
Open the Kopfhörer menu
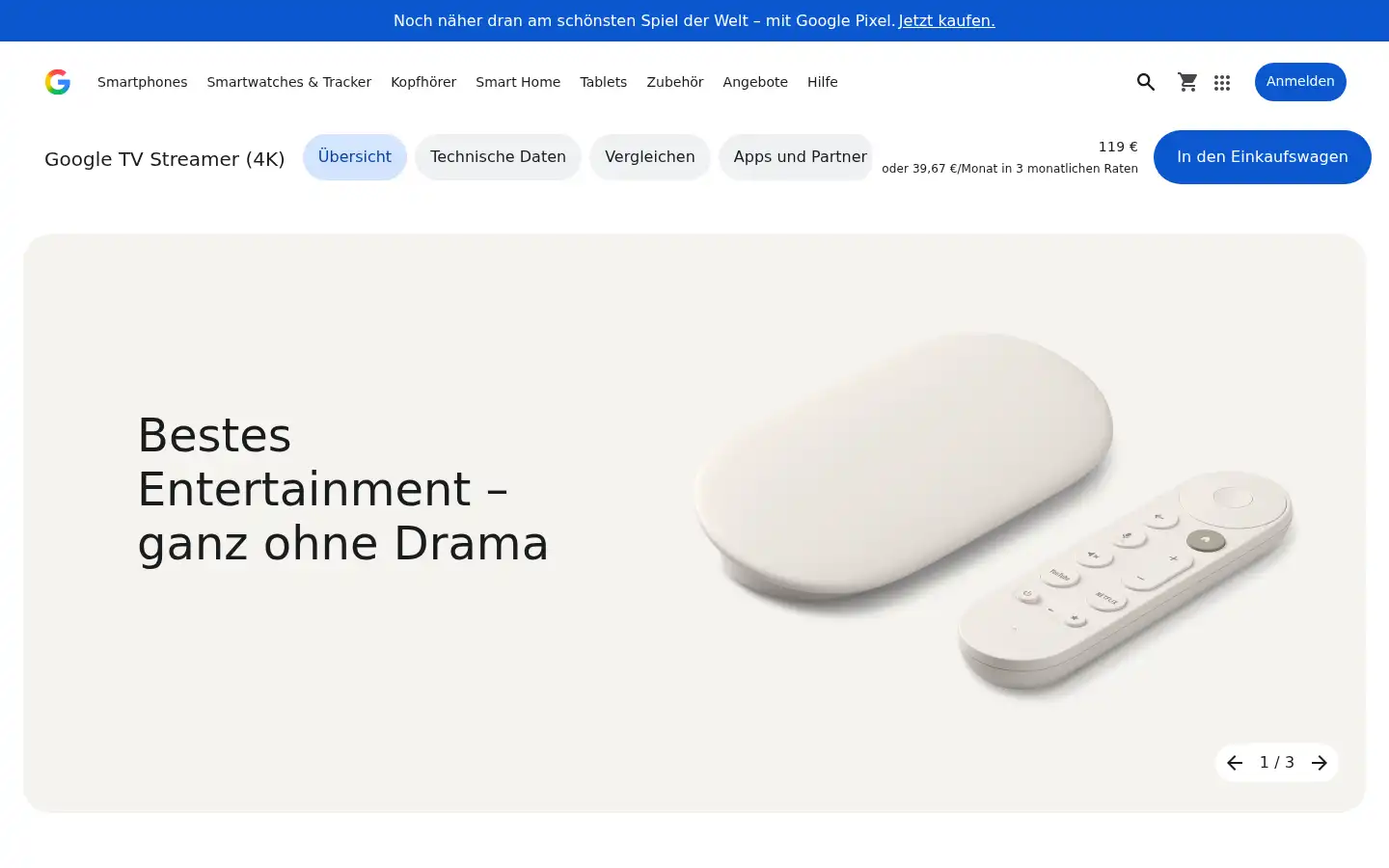tap(423, 82)
